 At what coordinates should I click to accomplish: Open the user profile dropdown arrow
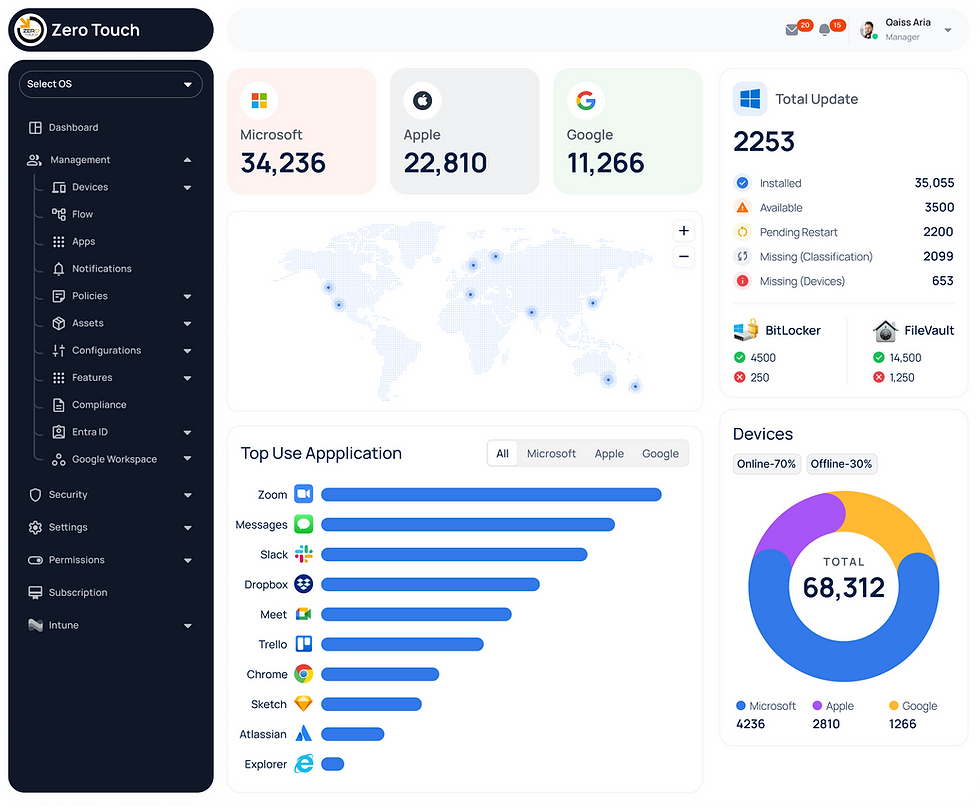pos(948,30)
